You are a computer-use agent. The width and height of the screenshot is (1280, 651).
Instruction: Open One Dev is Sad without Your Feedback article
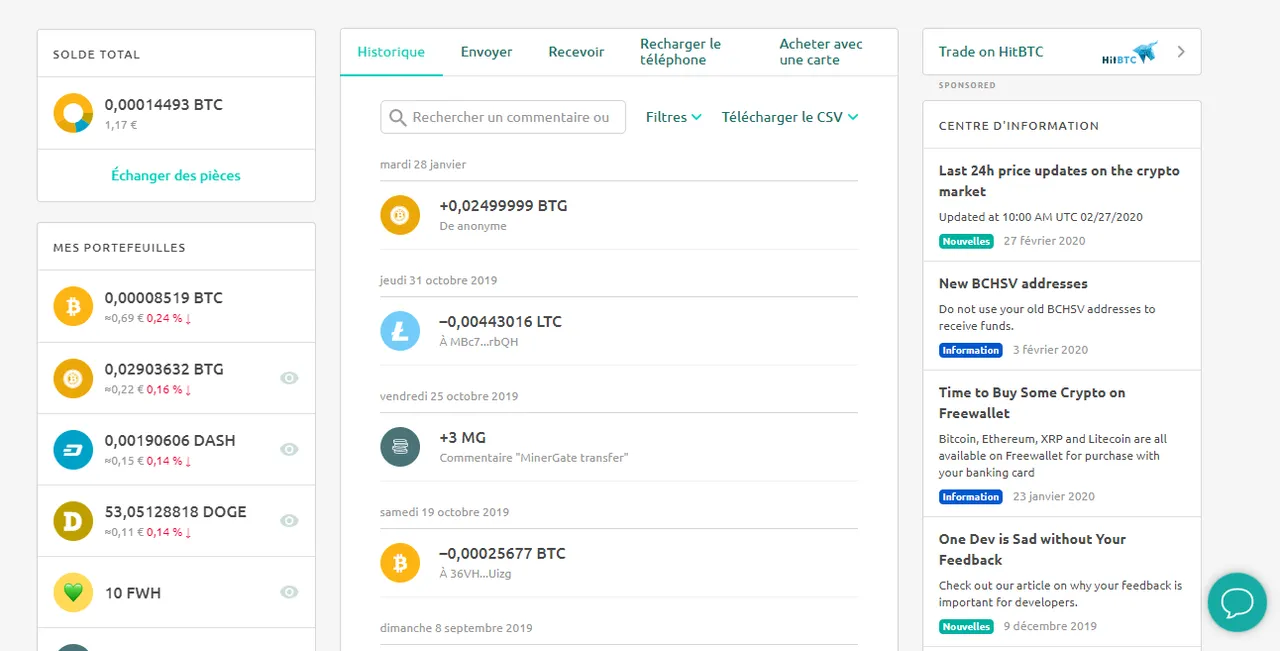point(1032,549)
